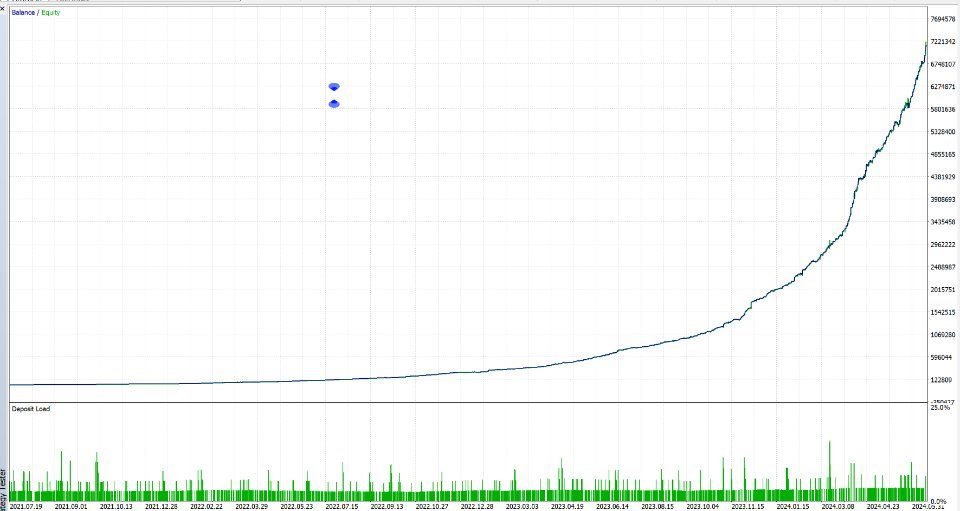The image size is (960, 511).
Task: Click the 2021.07.19 date label
Action: pyautogui.click(x=27, y=507)
